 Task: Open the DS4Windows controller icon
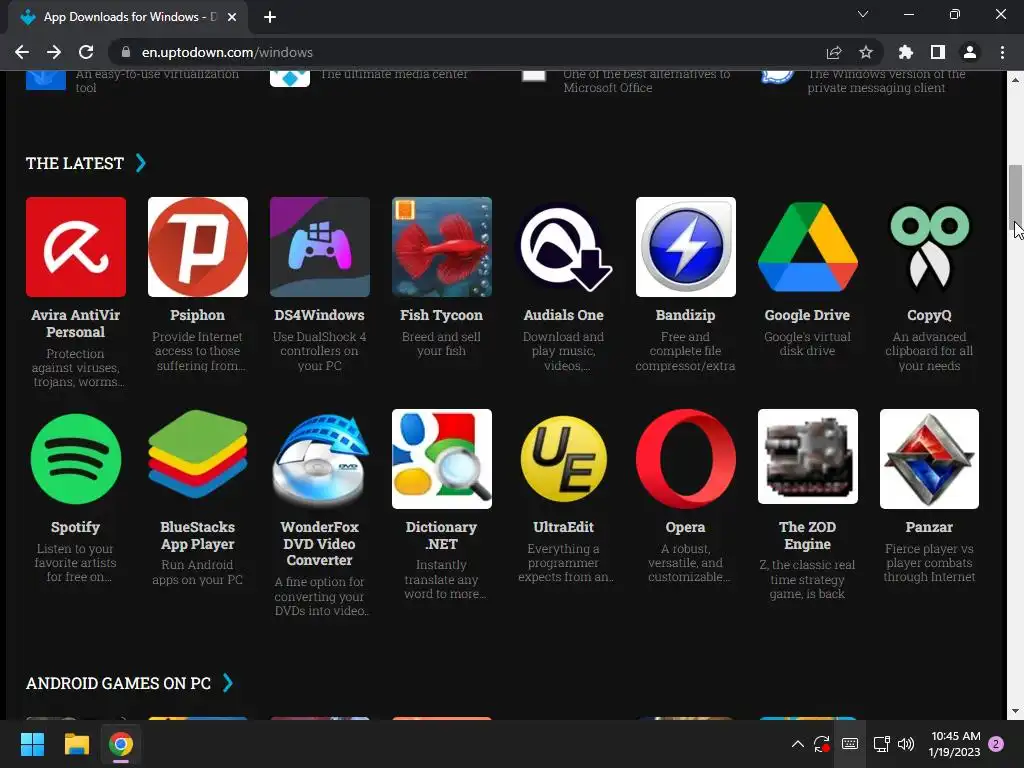click(320, 247)
